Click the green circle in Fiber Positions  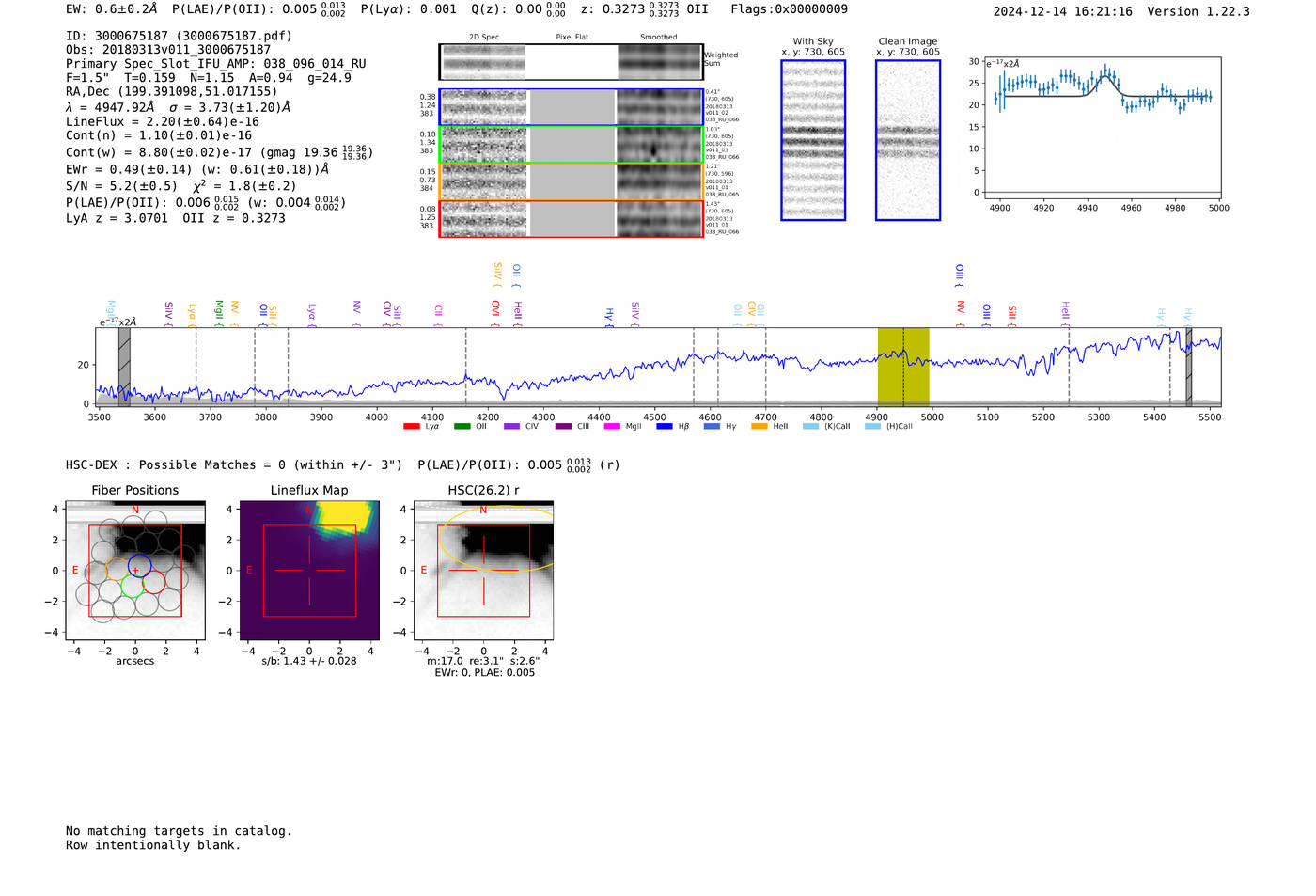[x=133, y=586]
